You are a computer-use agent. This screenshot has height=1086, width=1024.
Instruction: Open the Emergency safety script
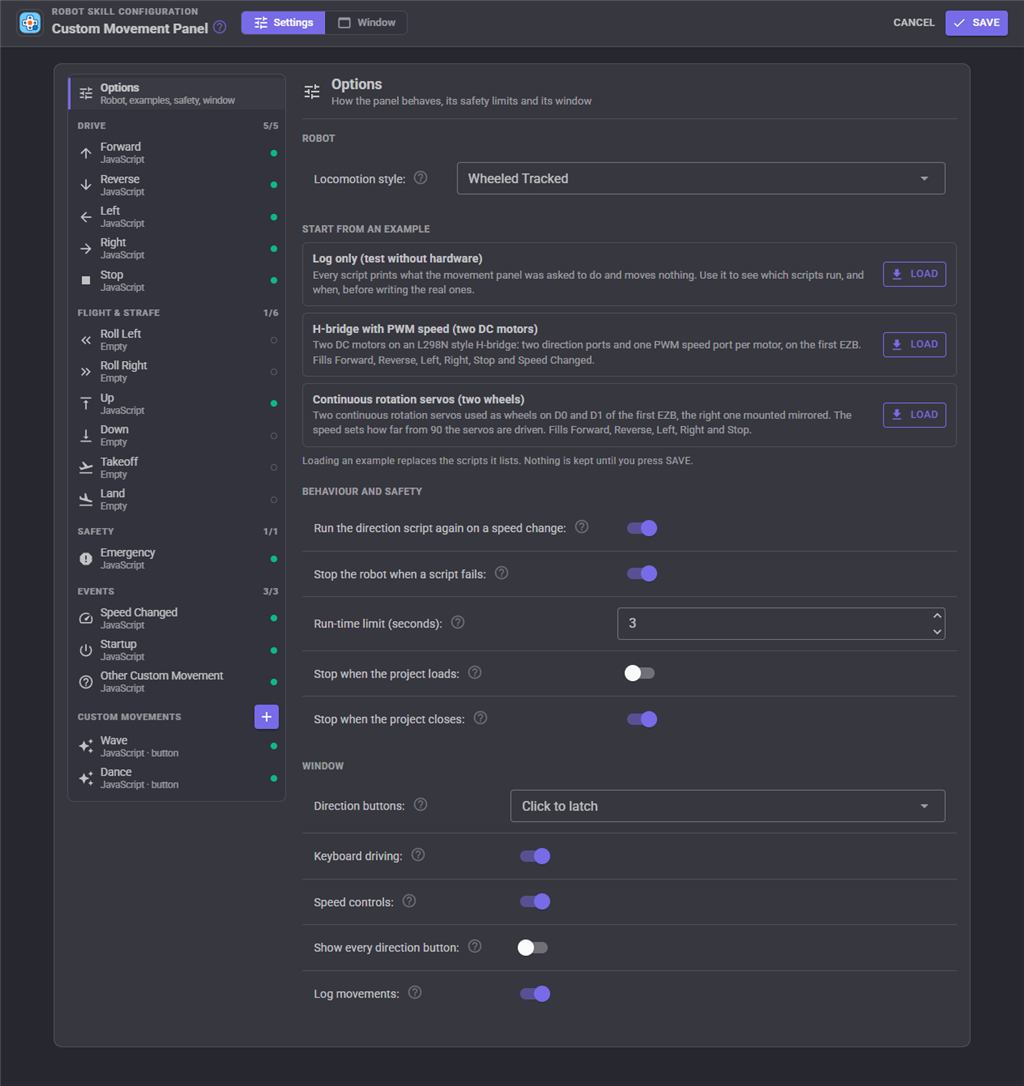point(177,558)
